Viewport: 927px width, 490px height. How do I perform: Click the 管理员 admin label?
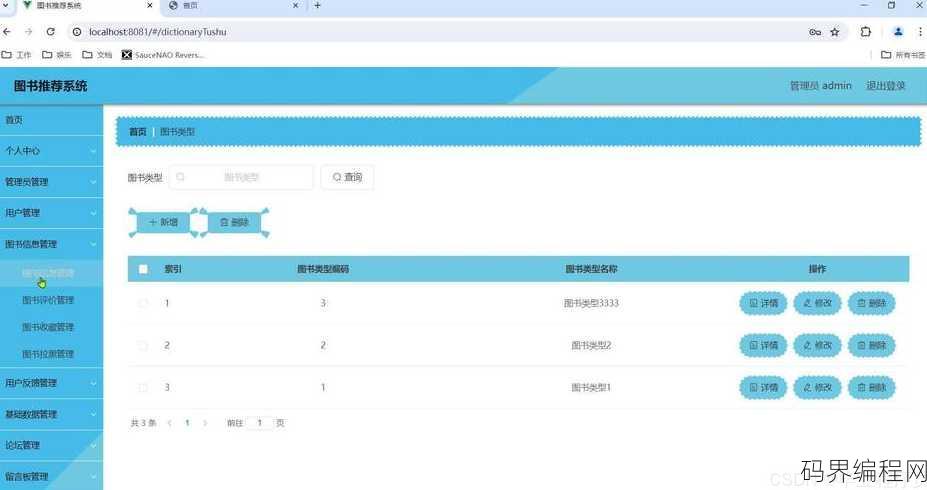[x=821, y=86]
